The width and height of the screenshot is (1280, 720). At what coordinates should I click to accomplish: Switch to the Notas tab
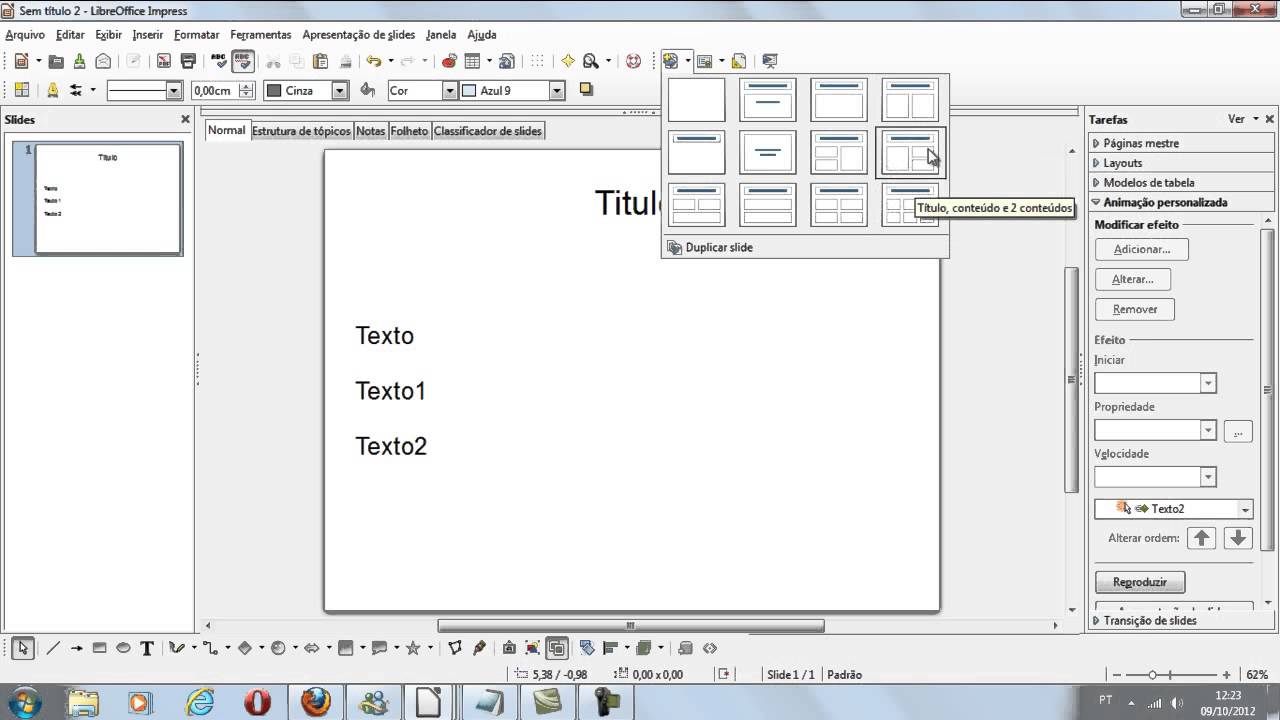(370, 131)
